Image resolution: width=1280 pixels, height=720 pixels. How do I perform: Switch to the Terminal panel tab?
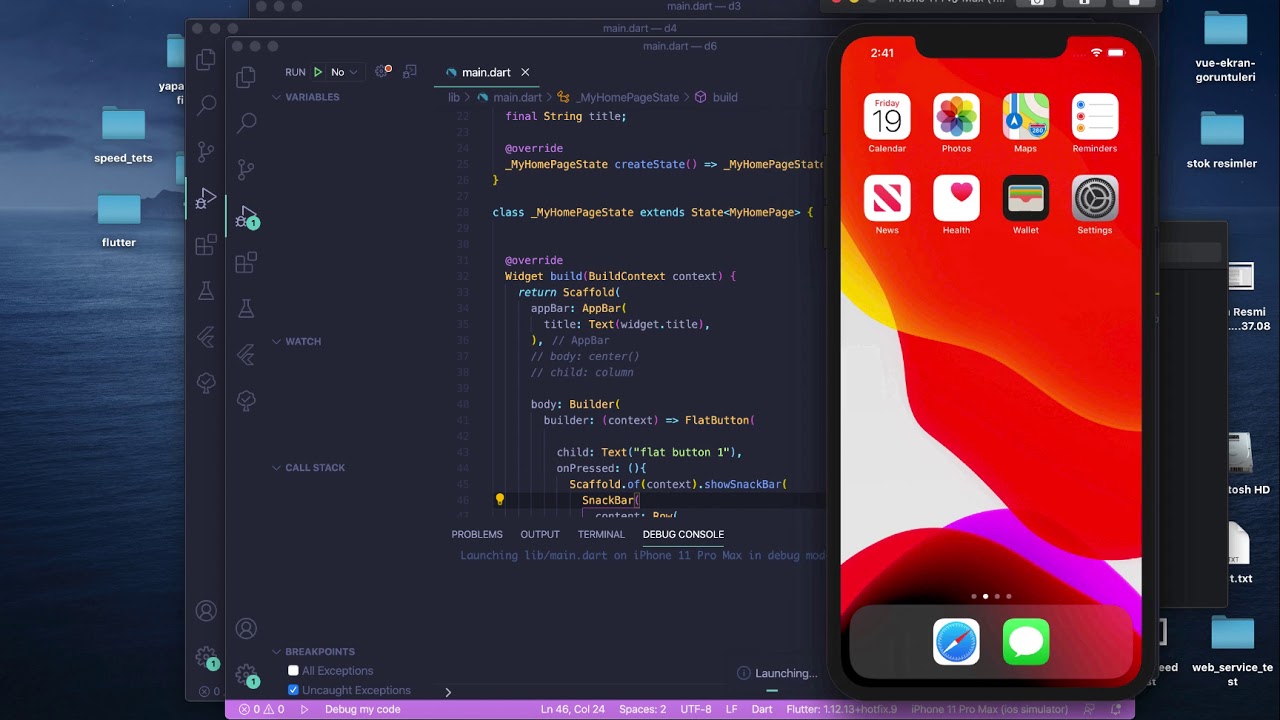(601, 534)
